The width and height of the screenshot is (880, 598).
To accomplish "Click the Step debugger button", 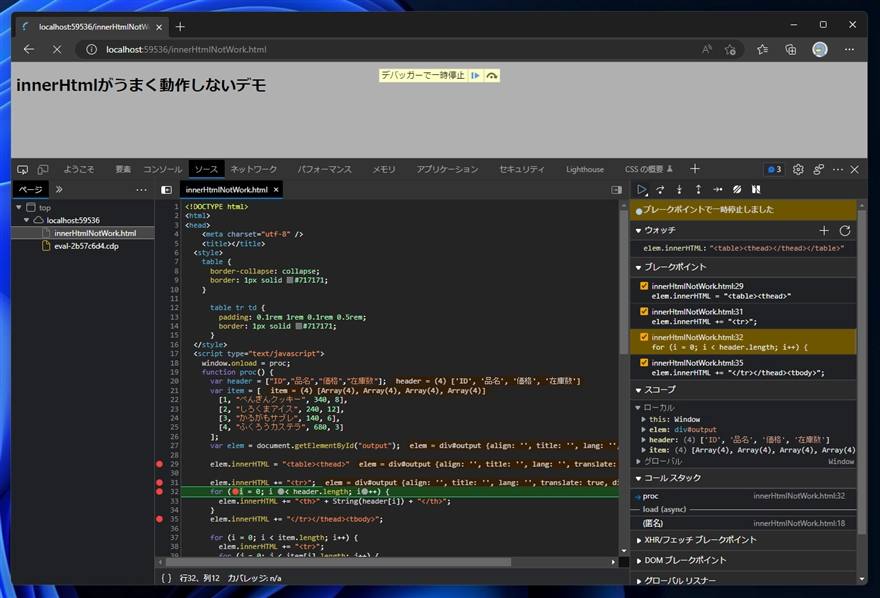I will [x=717, y=190].
